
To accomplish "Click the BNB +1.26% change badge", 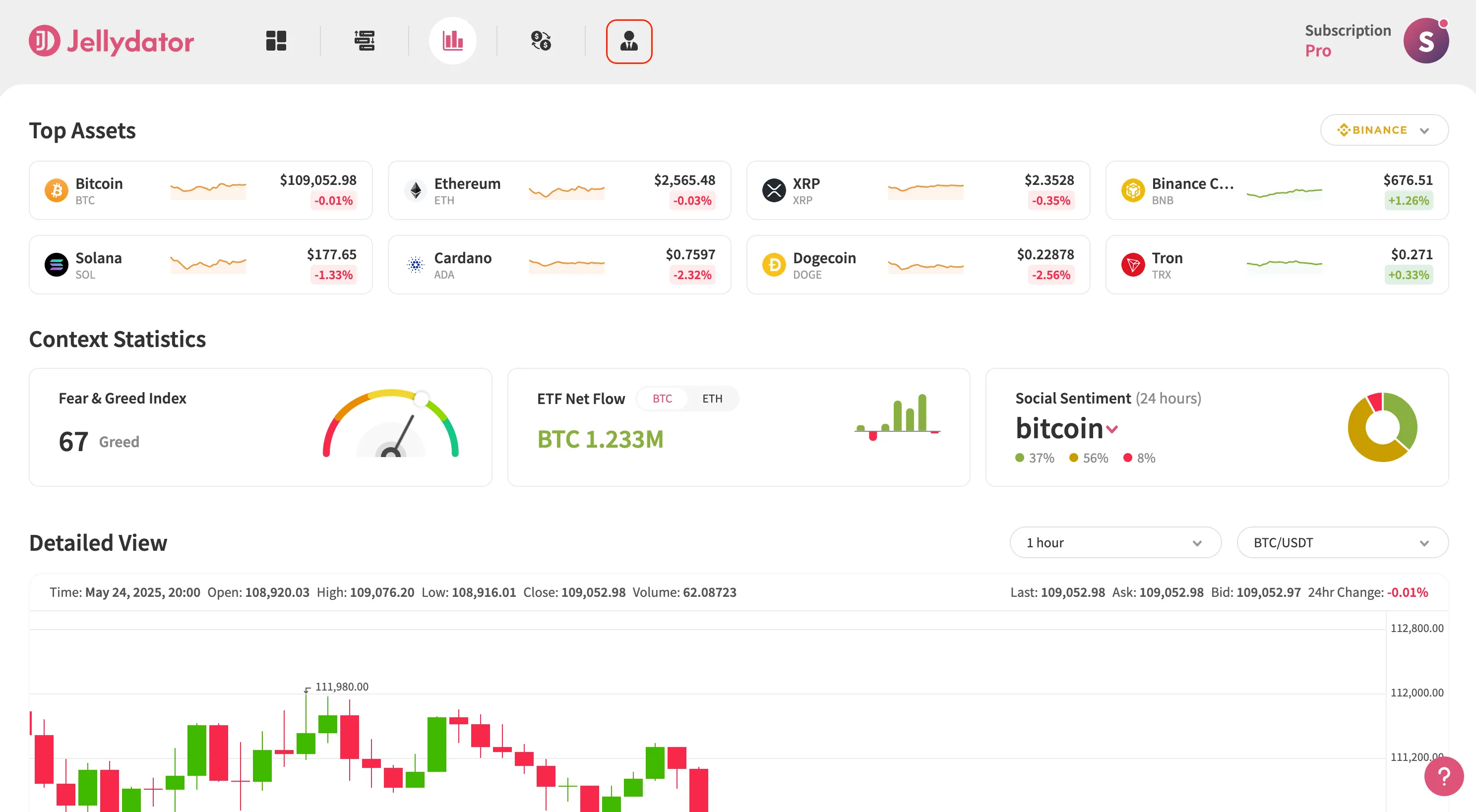I will [1409, 200].
